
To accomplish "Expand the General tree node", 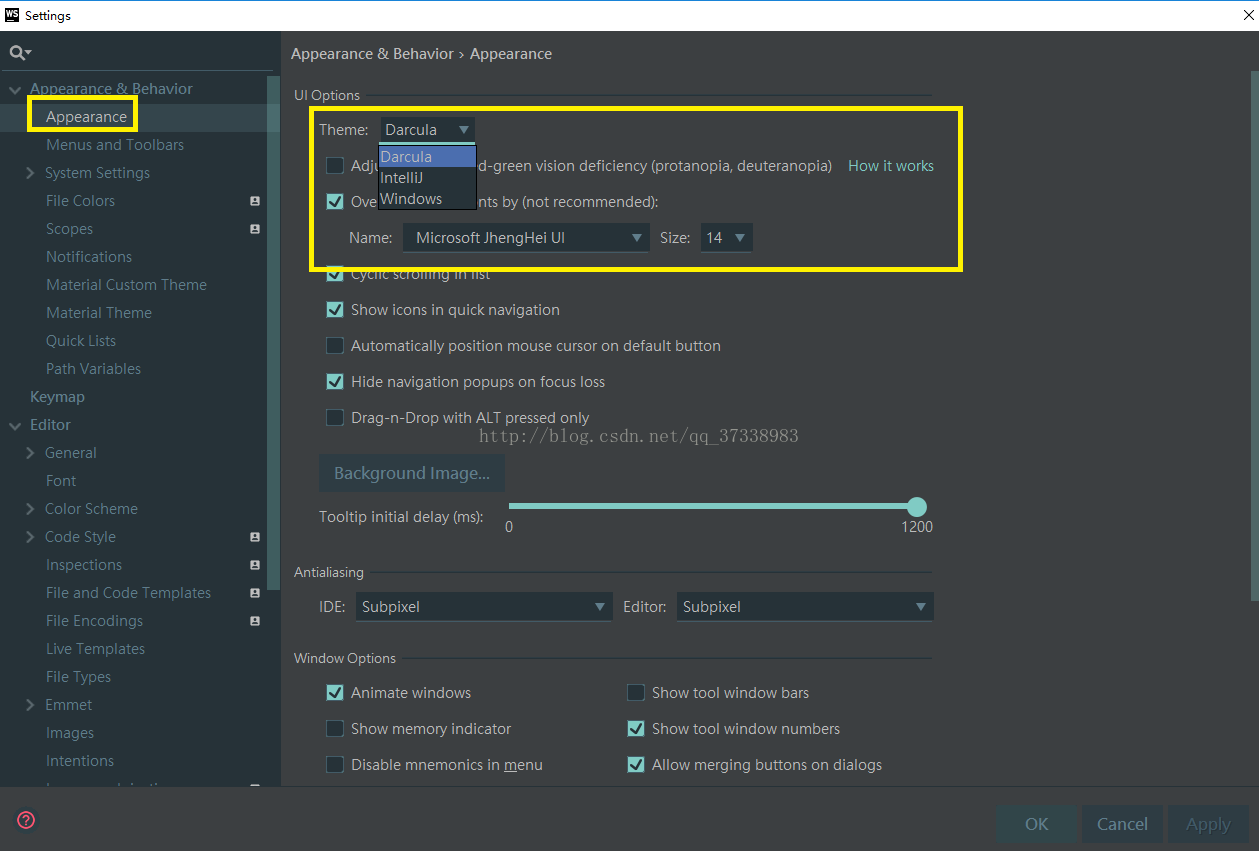I will click(30, 453).
